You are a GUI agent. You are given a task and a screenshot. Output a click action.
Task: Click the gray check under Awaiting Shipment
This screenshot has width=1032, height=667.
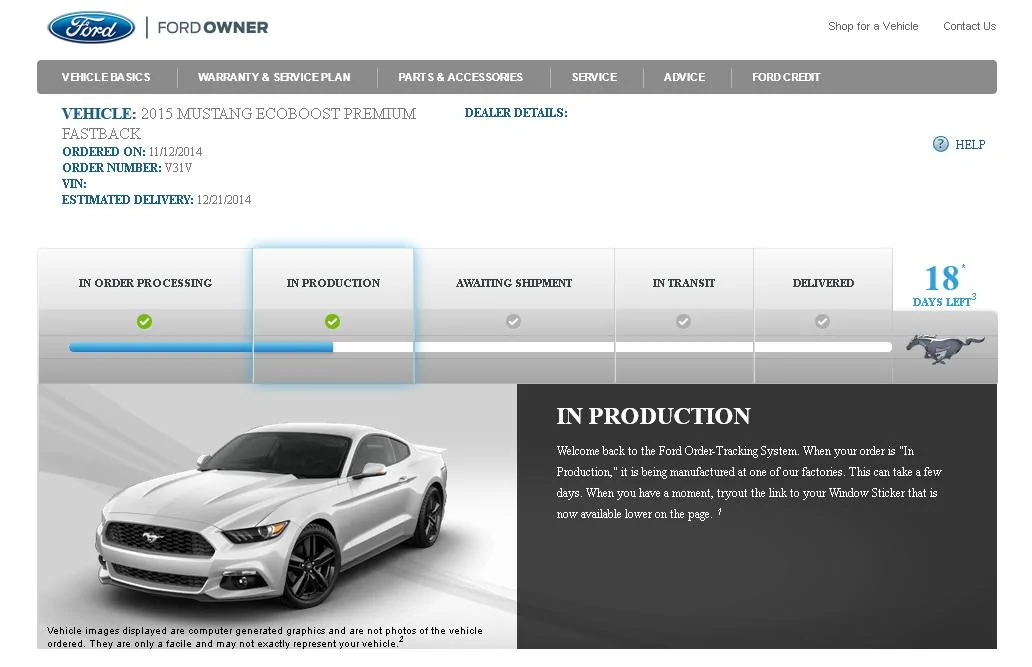click(x=513, y=321)
